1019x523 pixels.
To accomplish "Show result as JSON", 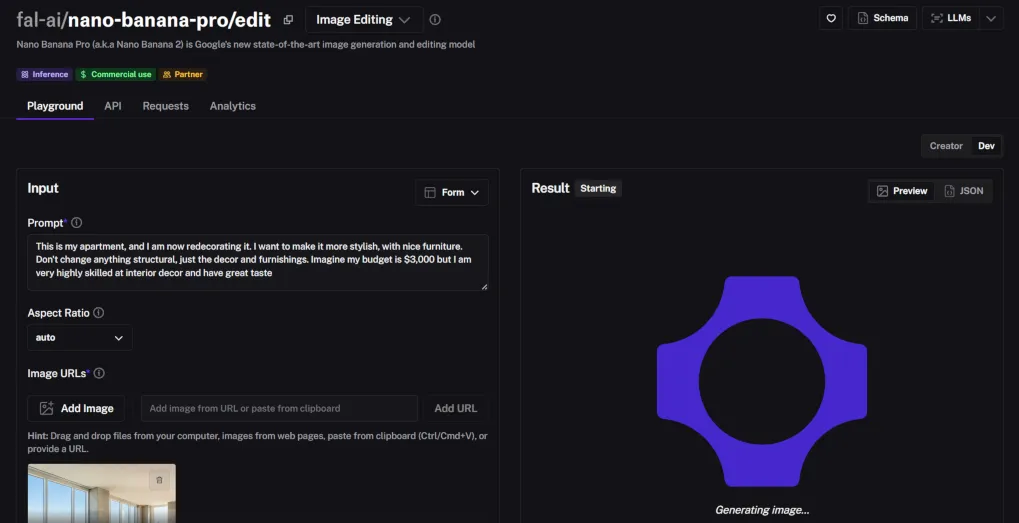I will tap(963, 191).
